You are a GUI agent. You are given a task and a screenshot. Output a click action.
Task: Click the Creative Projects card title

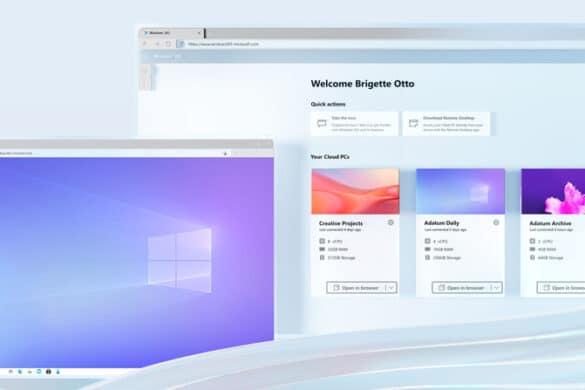pos(341,223)
